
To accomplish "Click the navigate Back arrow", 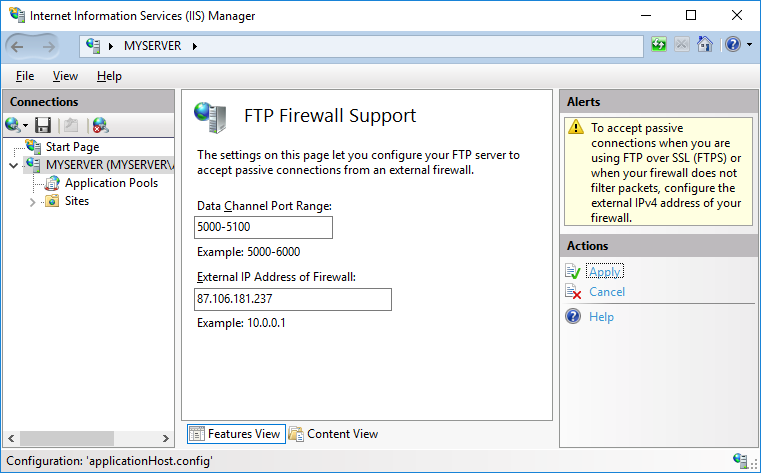I will [x=19, y=46].
